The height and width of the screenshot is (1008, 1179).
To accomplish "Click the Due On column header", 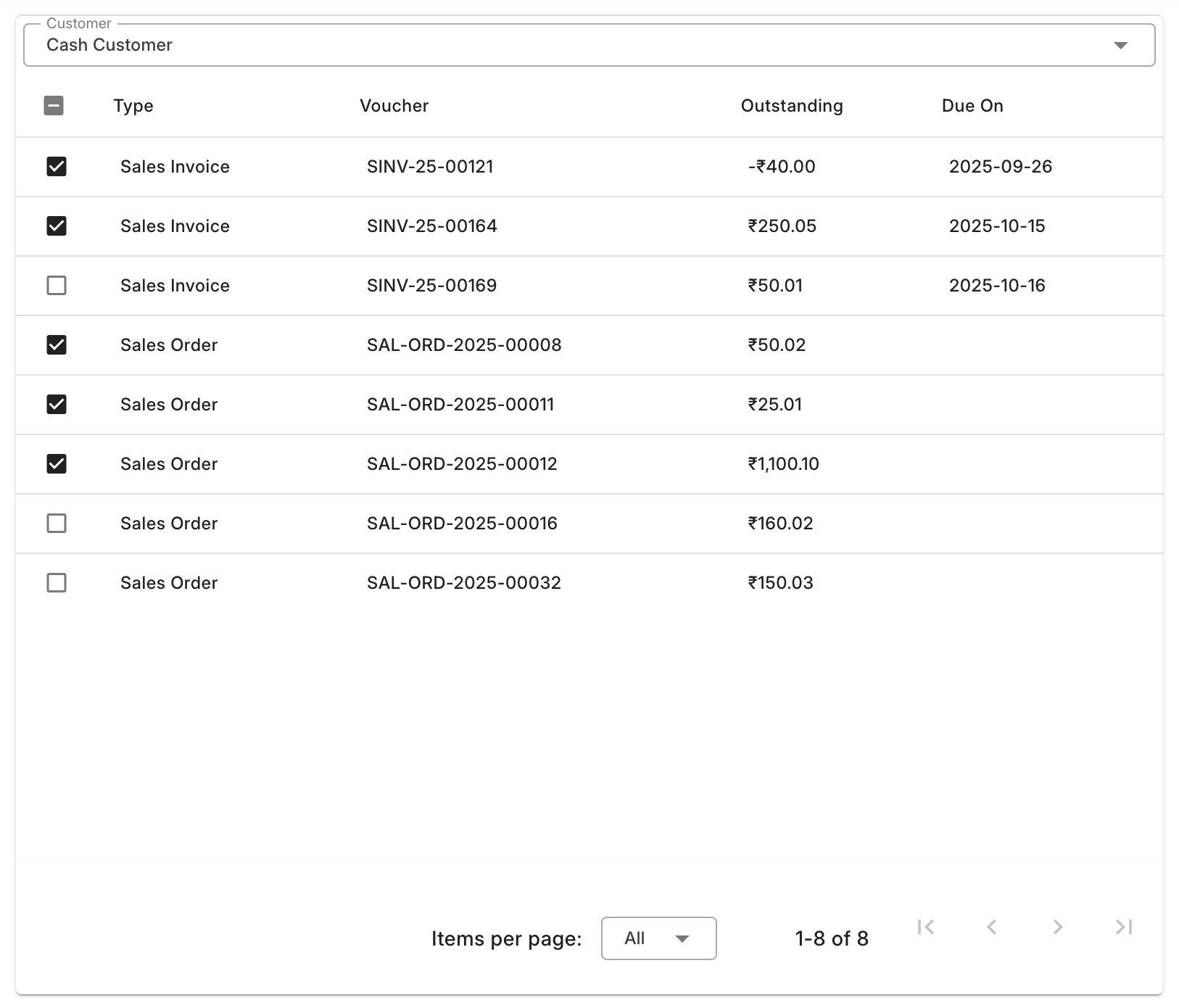I will pos(972,106).
